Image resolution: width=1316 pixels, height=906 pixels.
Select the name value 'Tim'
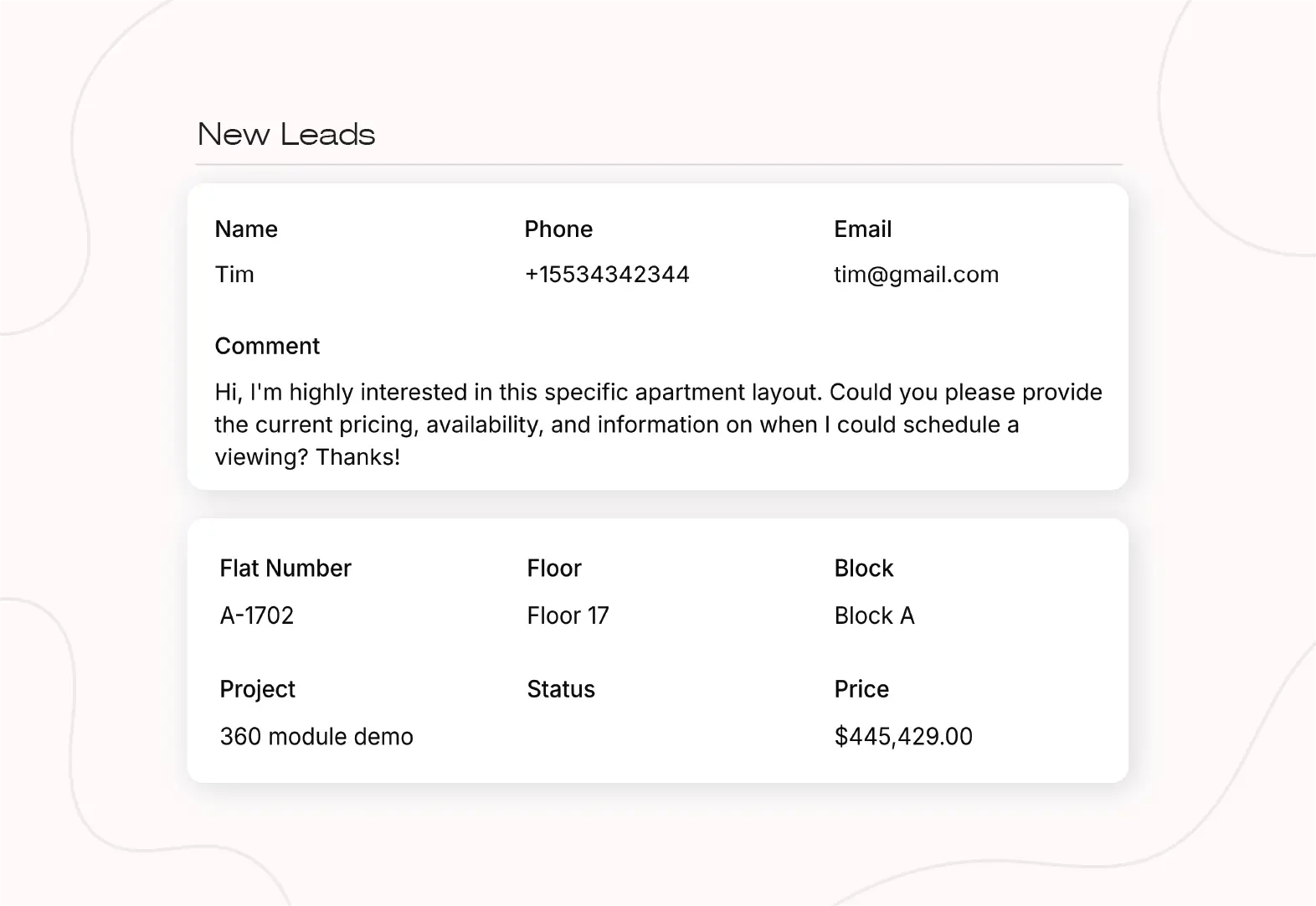click(x=234, y=275)
